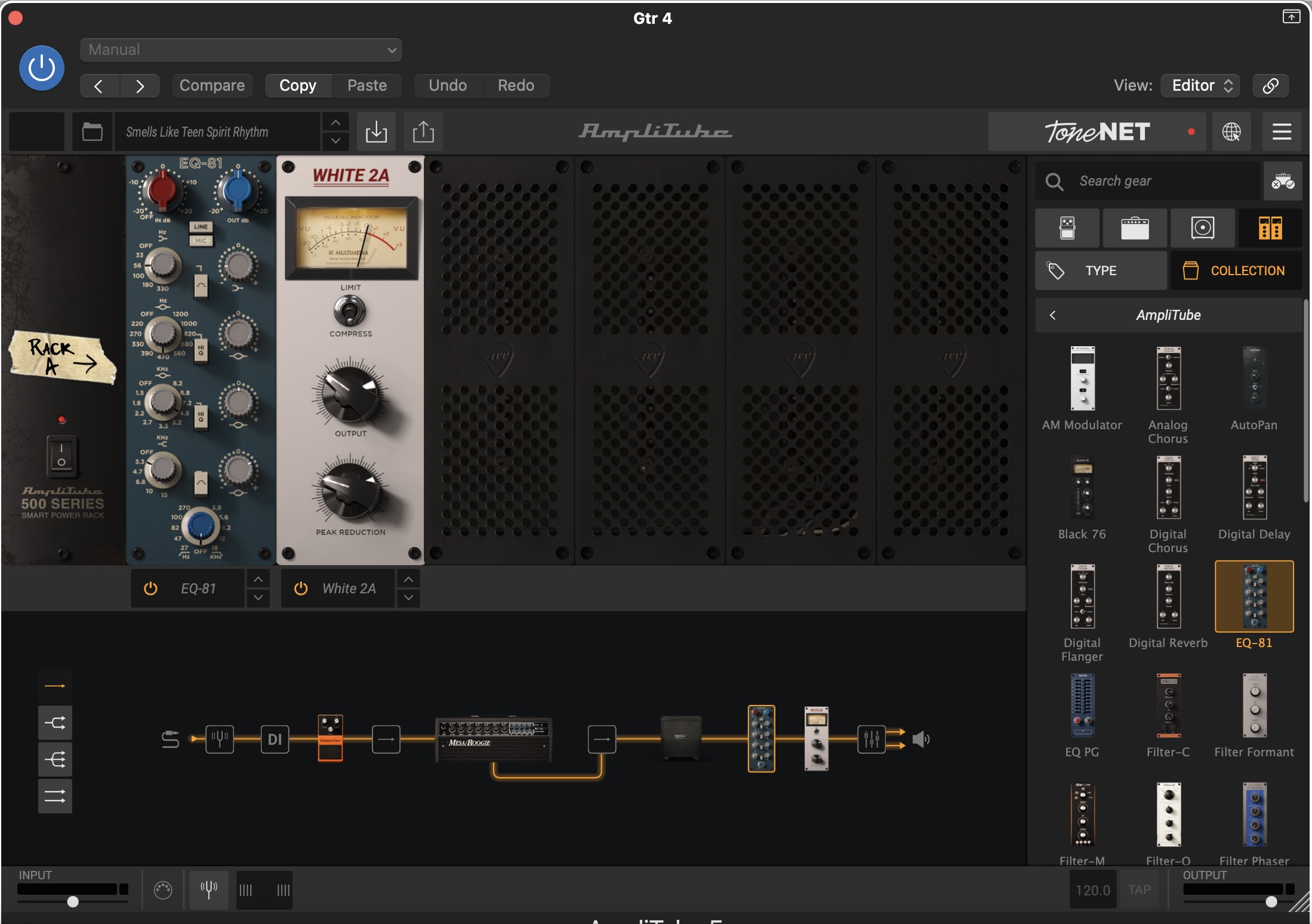Switch to the COLLECTION tab
The width and height of the screenshot is (1312, 924).
(1236, 270)
